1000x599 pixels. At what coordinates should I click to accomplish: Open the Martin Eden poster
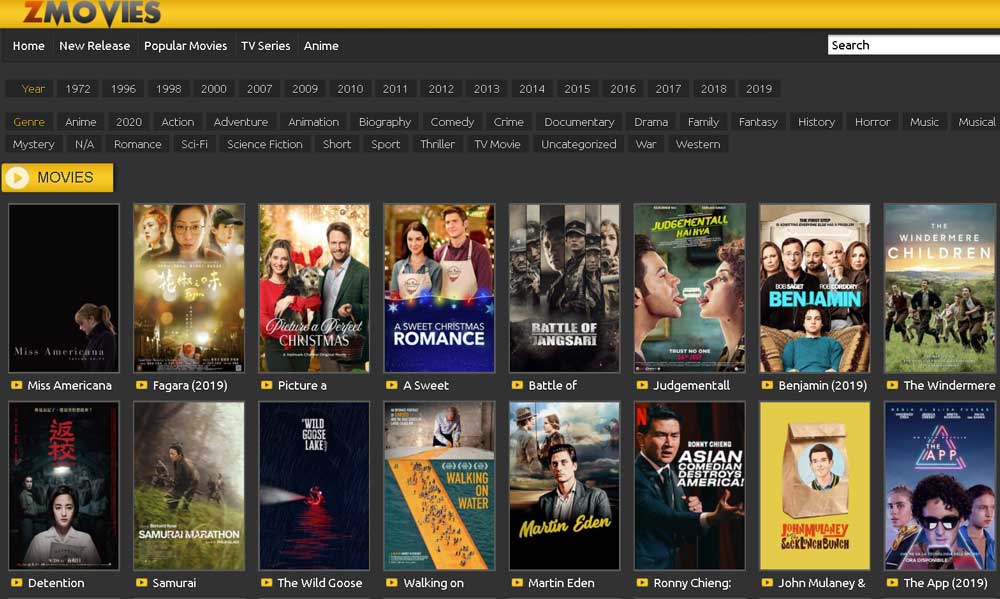pyautogui.click(x=564, y=485)
